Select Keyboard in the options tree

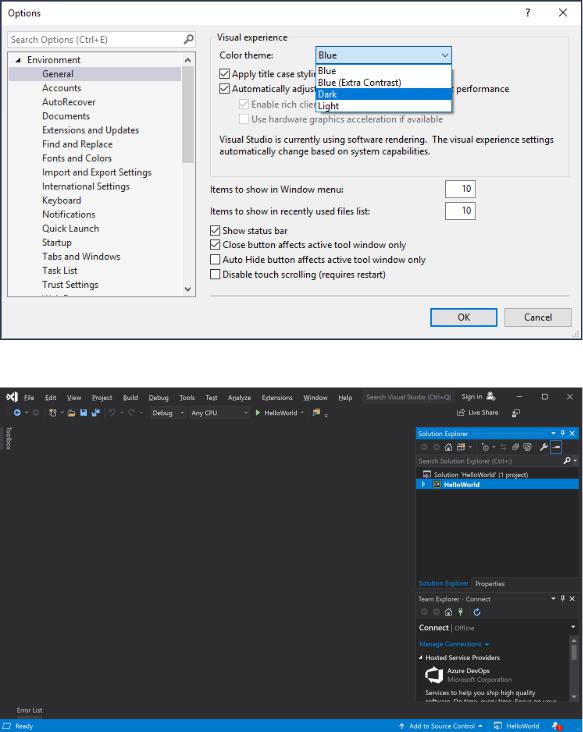click(x=62, y=200)
